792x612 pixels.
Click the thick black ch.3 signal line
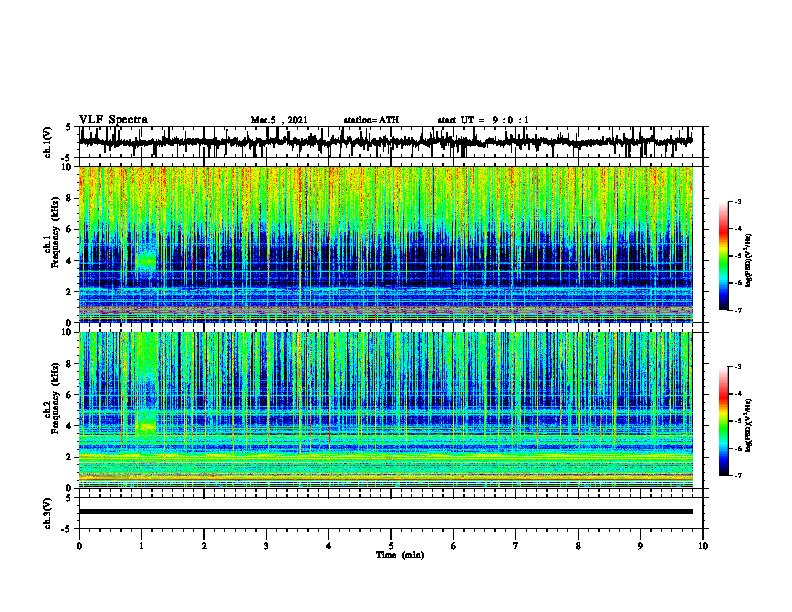[385, 512]
